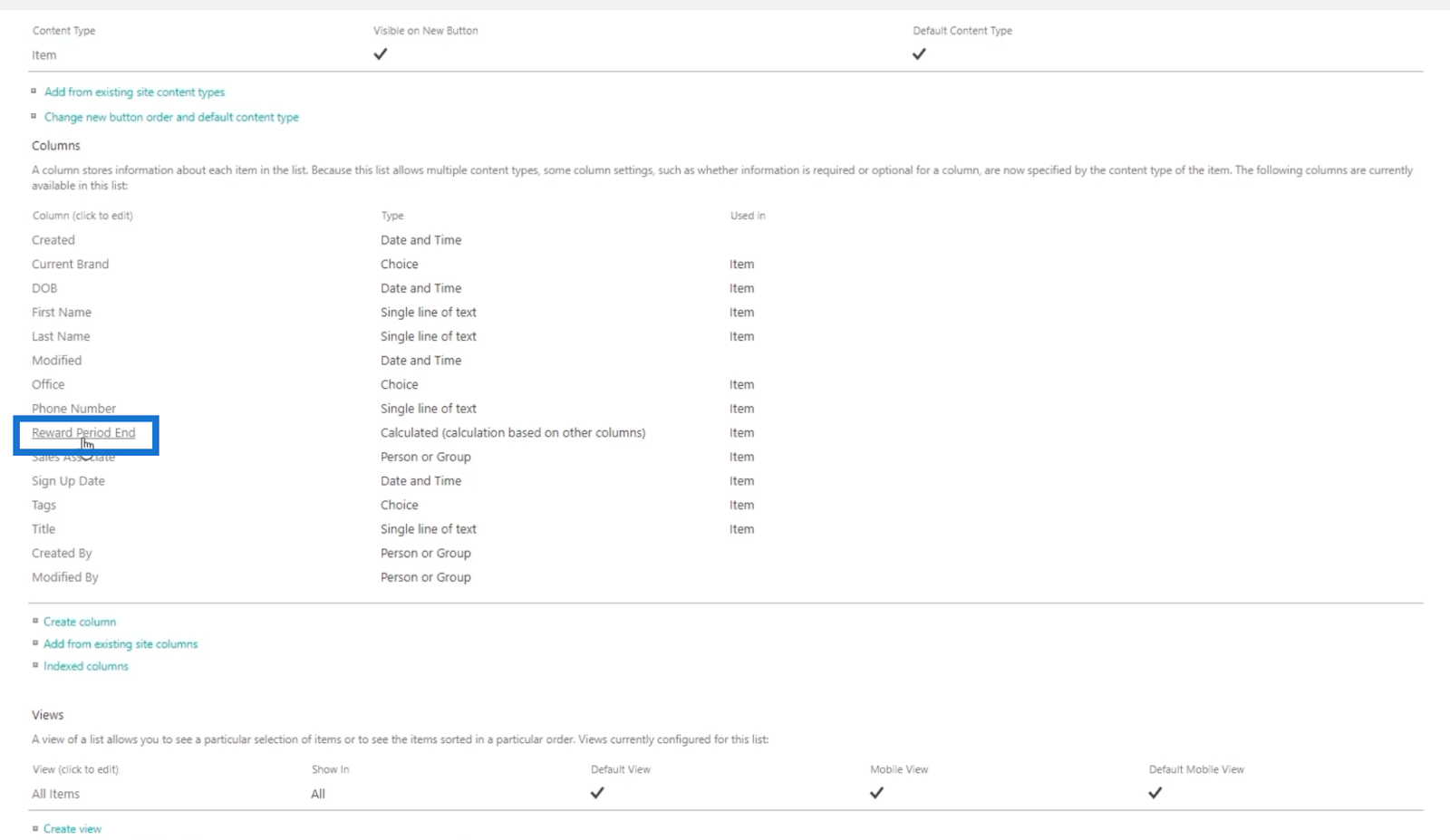The image size is (1450, 840).
Task: Open the Reward Period End column
Action: (x=83, y=433)
